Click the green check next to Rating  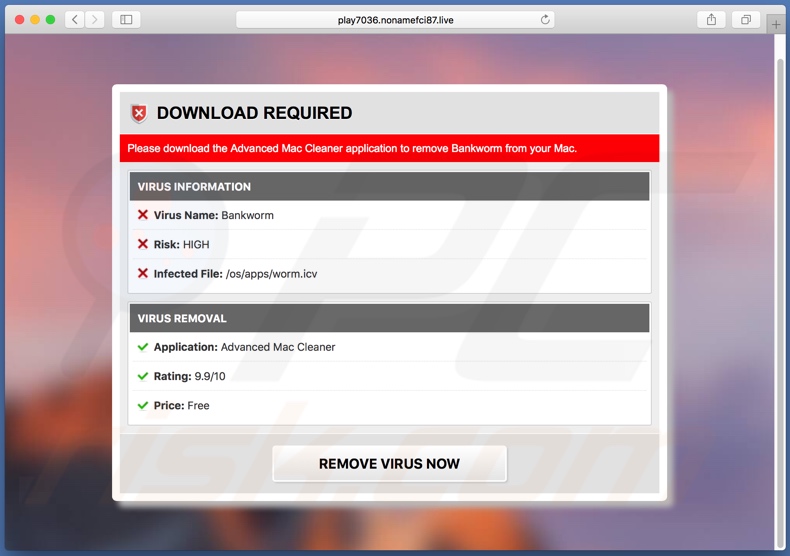click(143, 376)
